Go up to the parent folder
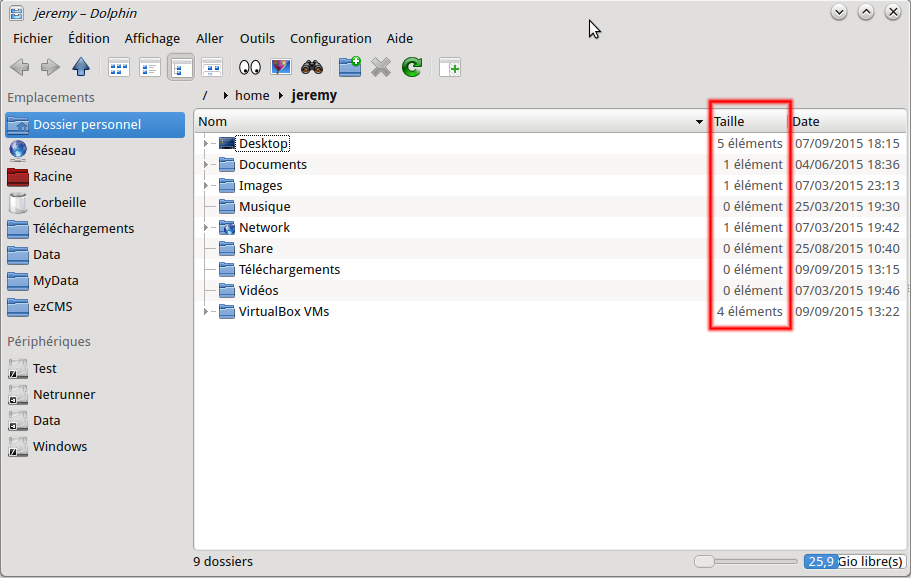911x578 pixels. tap(81, 68)
